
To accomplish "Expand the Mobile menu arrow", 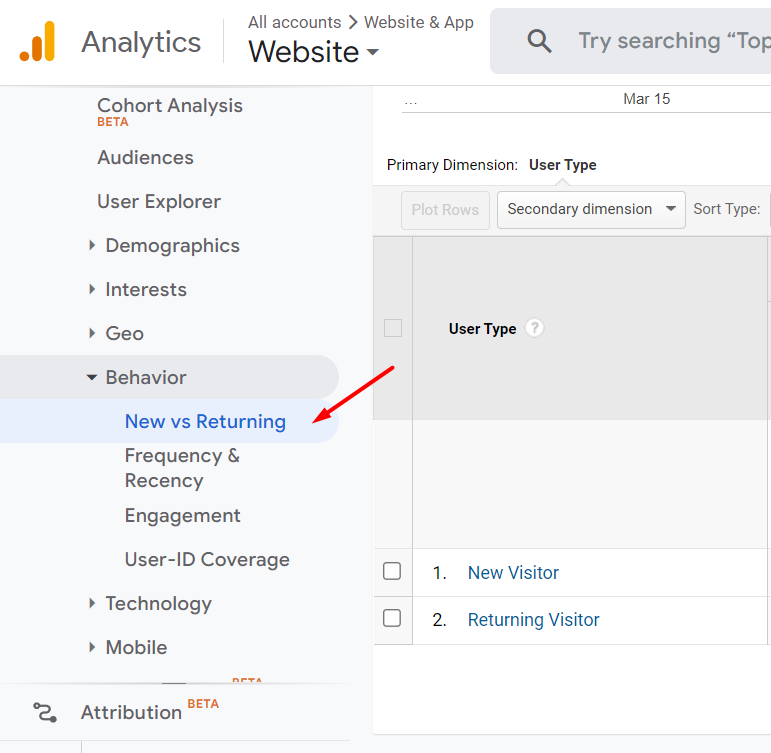I will coord(92,647).
